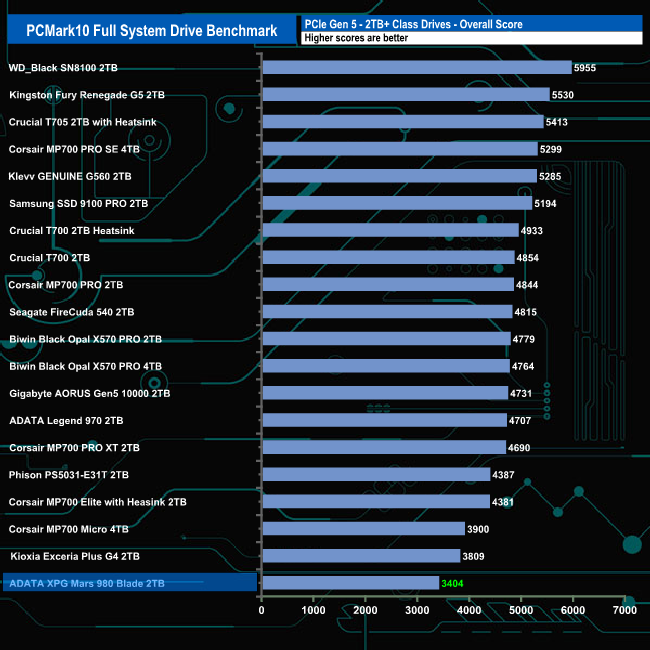Select the Kingston Fury Renegade G5 2TB label
Viewport: 650px width, 650px height.
point(87,95)
